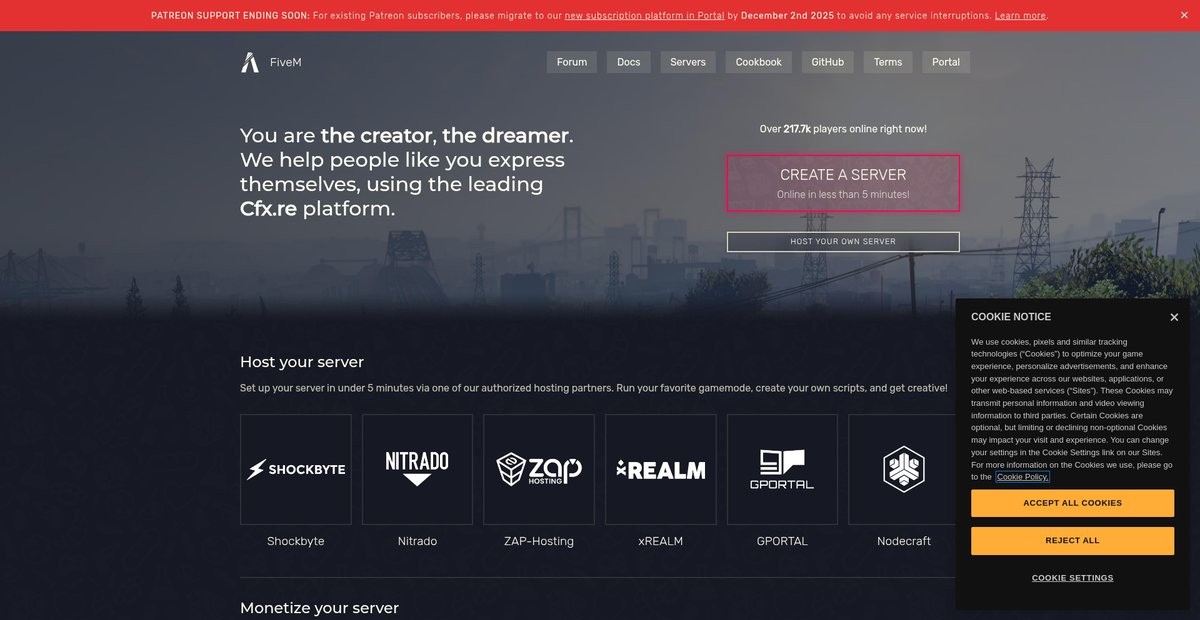This screenshot has height=620, width=1200.
Task: Open the Portal nav item
Action: tap(946, 62)
